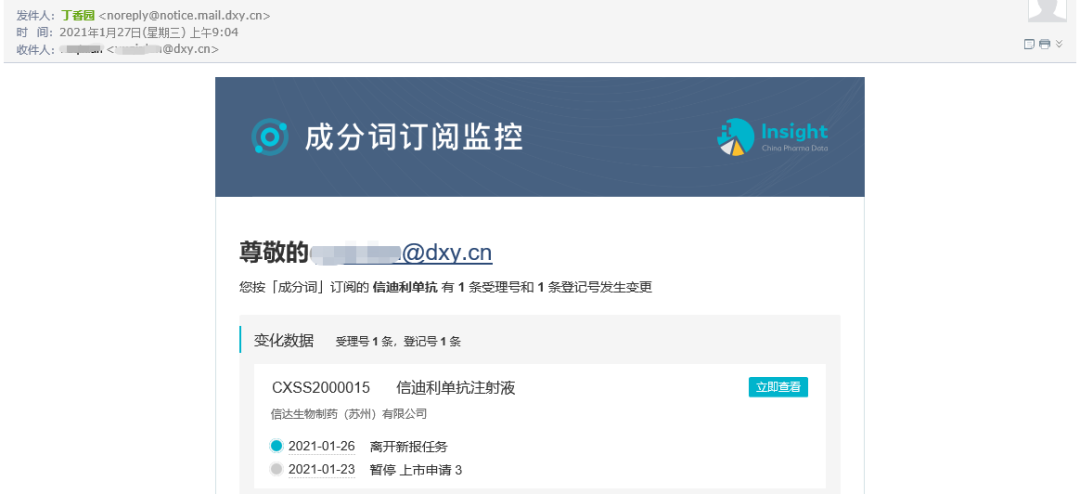Open the note/memo icon in the mail header
This screenshot has height=494, width=1080.
1030,44
